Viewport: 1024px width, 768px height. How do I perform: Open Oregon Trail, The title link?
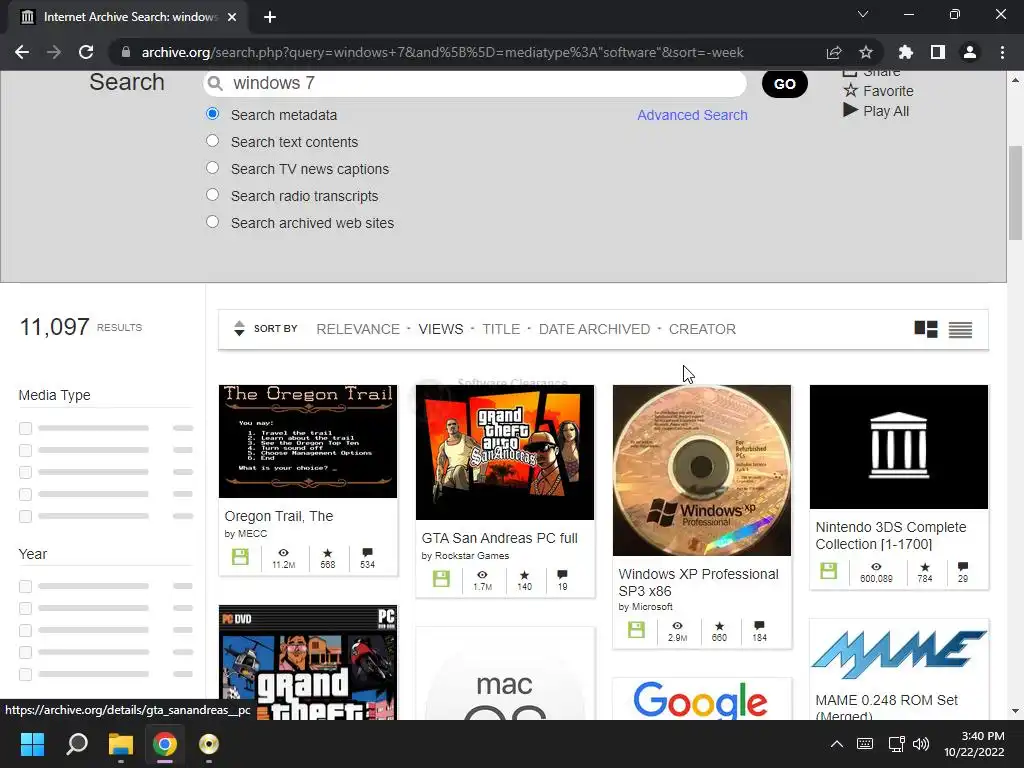[279, 516]
